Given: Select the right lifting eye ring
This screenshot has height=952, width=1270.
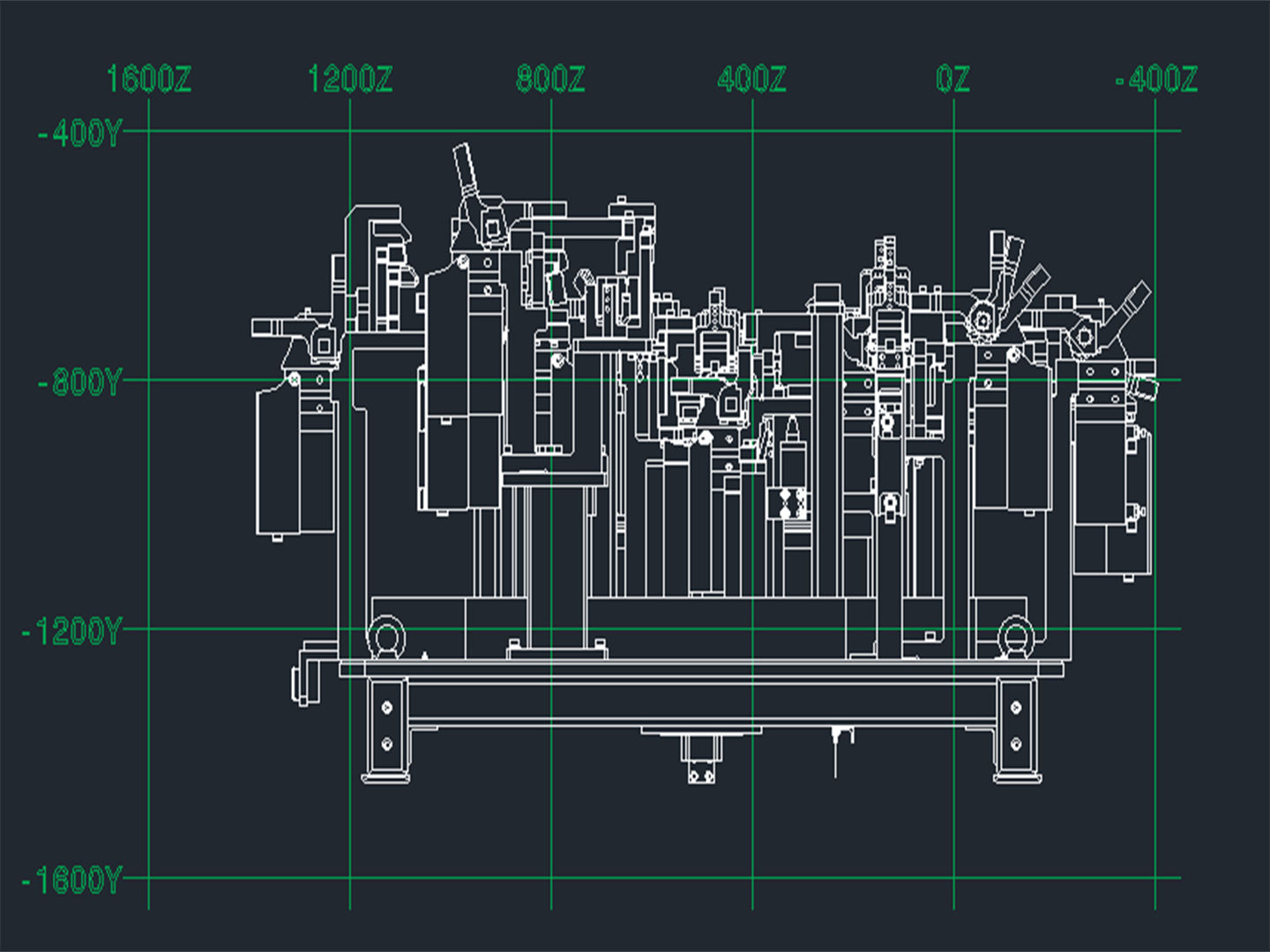Looking at the screenshot, I should coord(1015,636).
